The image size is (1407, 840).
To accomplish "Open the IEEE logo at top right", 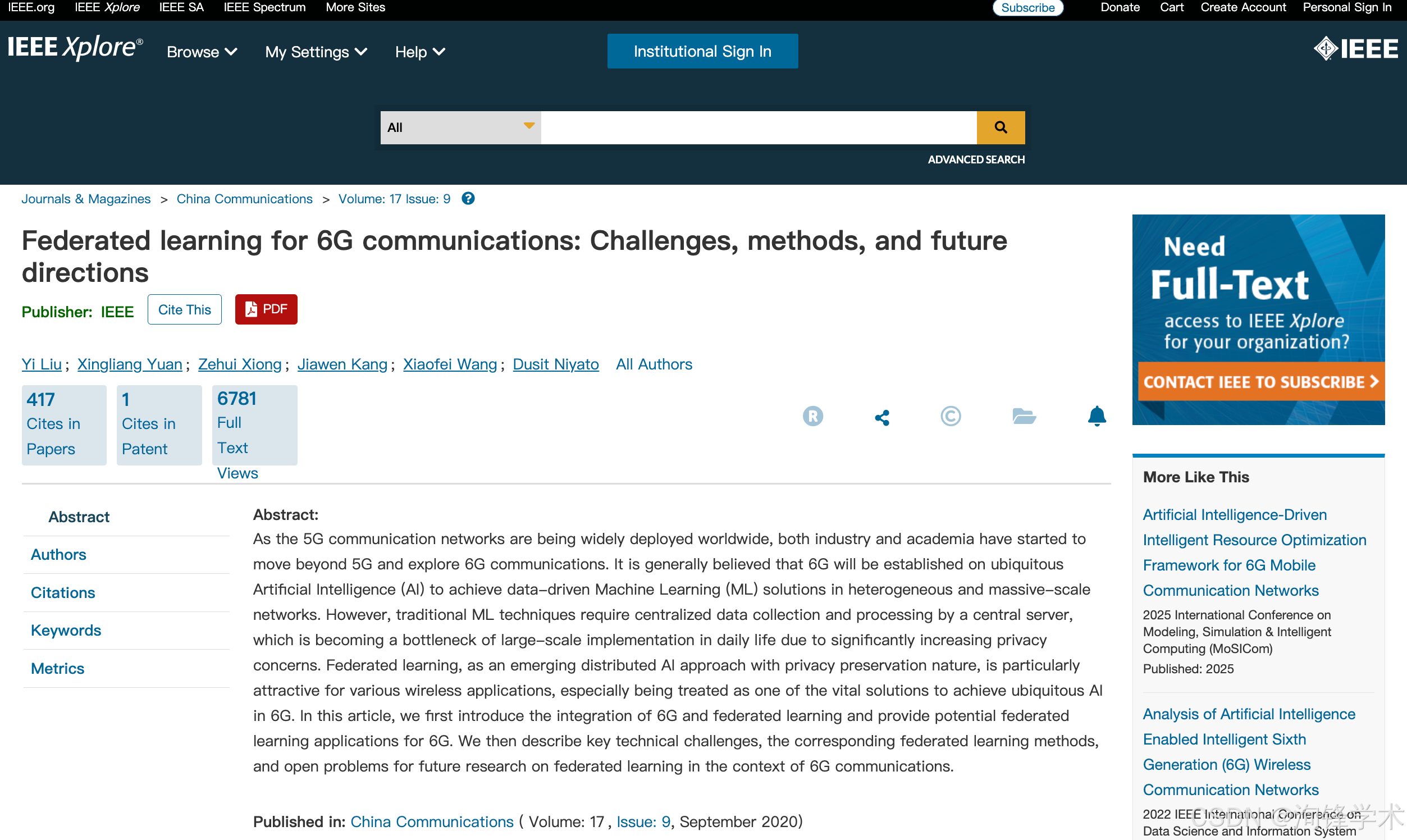I will click(x=1355, y=49).
